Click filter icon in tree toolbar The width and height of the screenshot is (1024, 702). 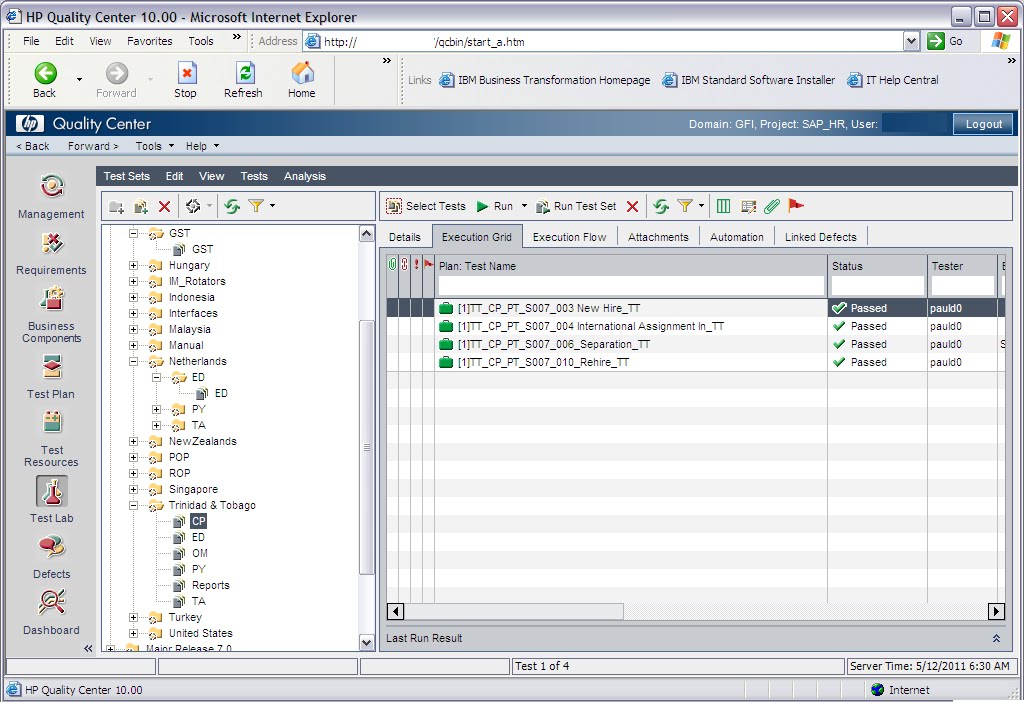[256, 206]
